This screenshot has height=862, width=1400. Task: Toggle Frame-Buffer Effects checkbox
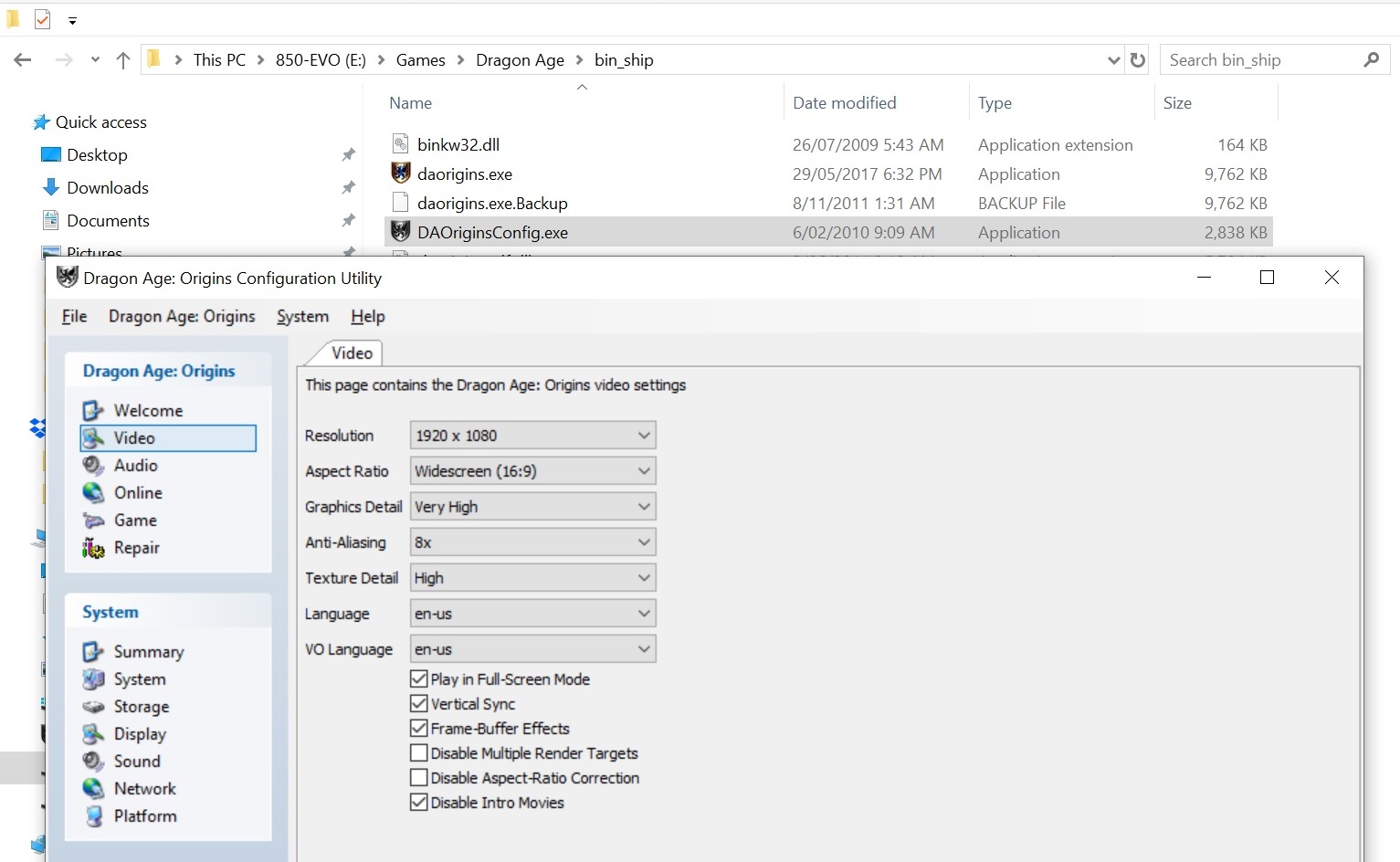tap(419, 728)
